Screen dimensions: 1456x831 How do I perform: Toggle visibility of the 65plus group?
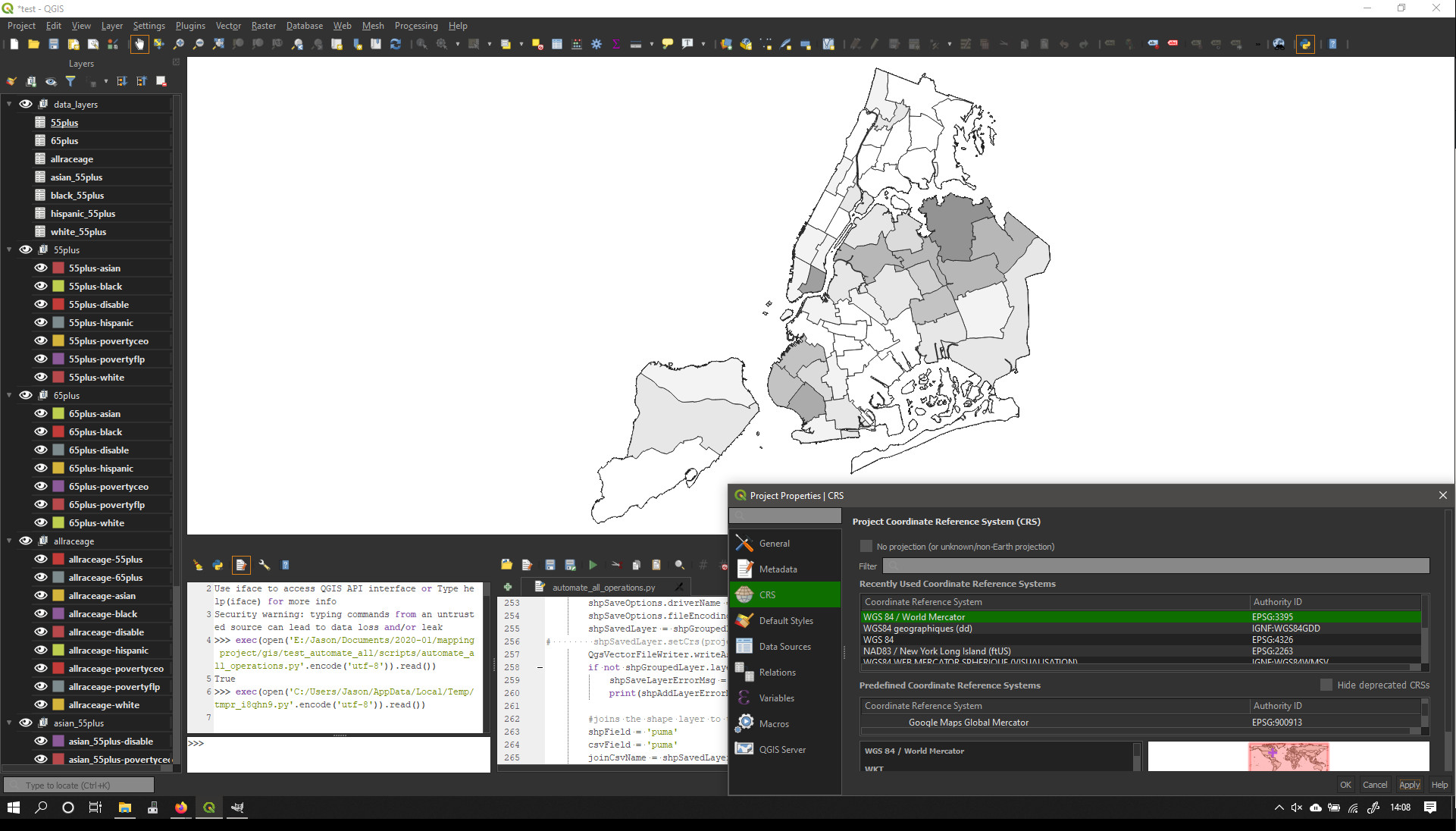[26, 395]
